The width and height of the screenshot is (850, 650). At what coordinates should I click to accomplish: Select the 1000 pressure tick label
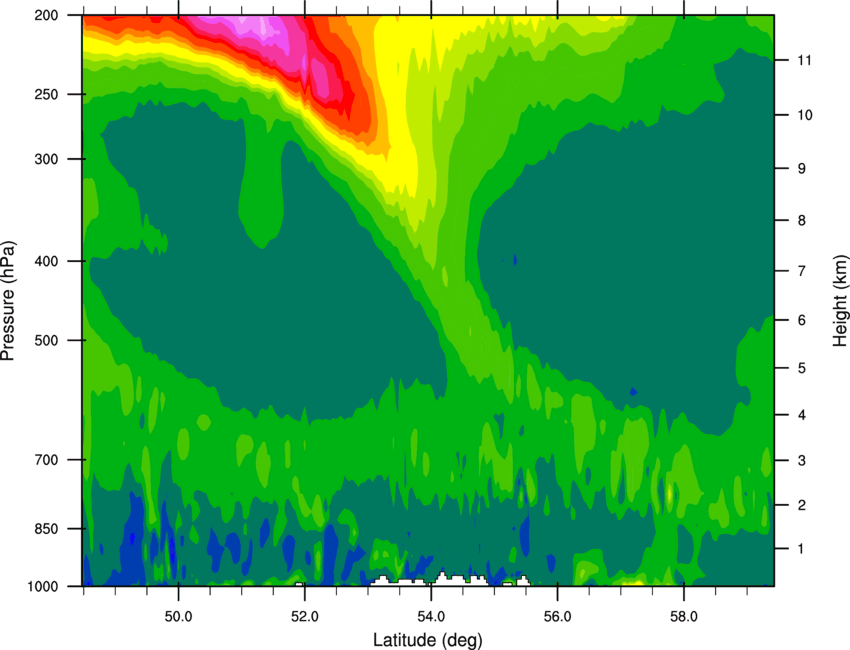click(42, 586)
